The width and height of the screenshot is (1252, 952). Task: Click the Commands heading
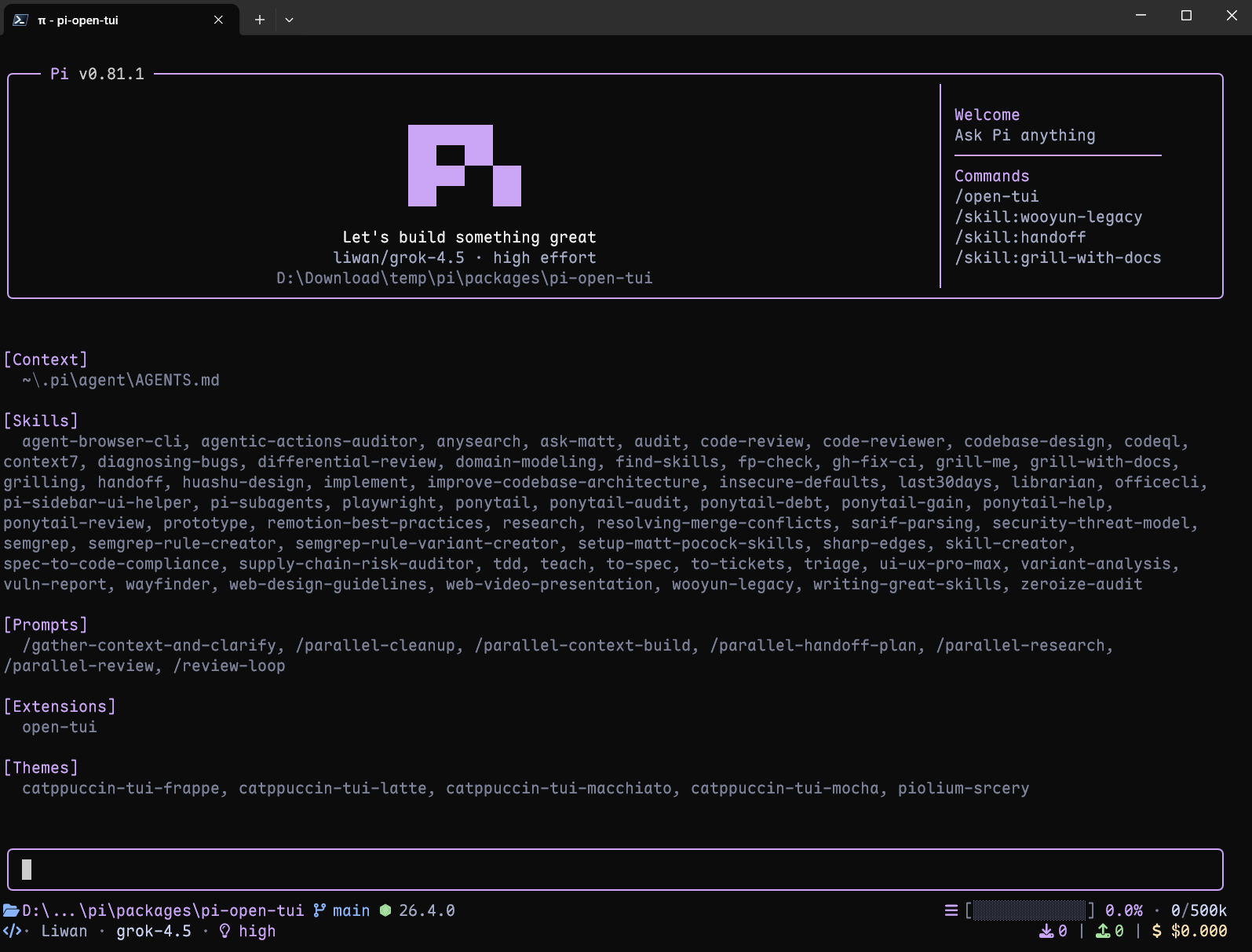pos(992,176)
